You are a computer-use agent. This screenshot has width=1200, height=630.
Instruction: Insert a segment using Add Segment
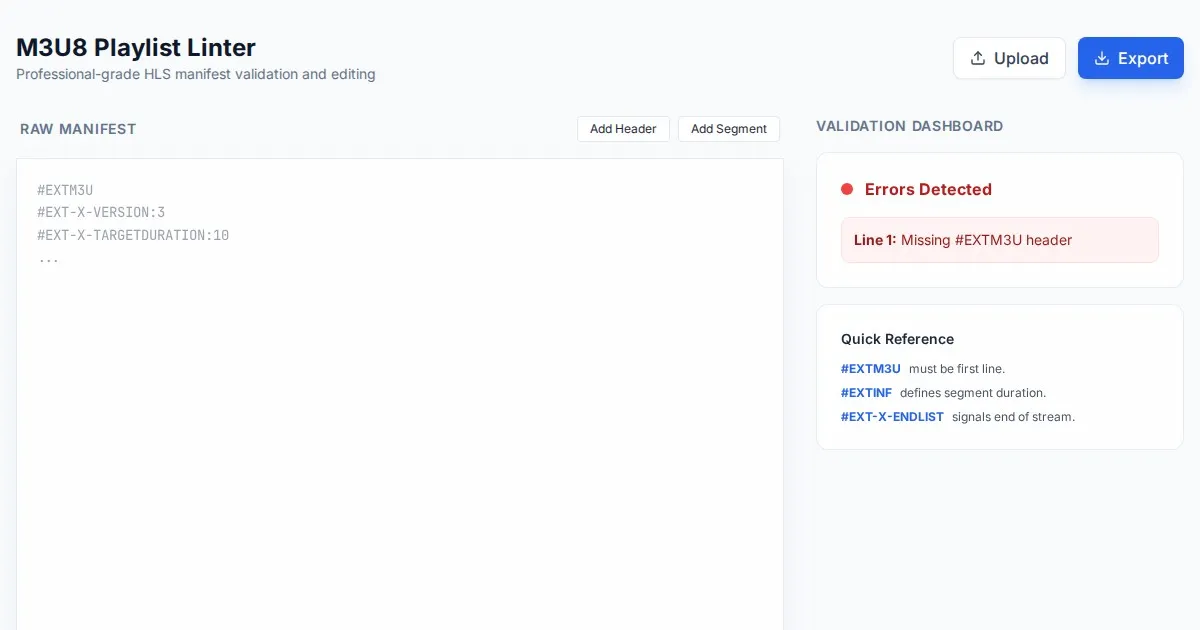point(728,129)
